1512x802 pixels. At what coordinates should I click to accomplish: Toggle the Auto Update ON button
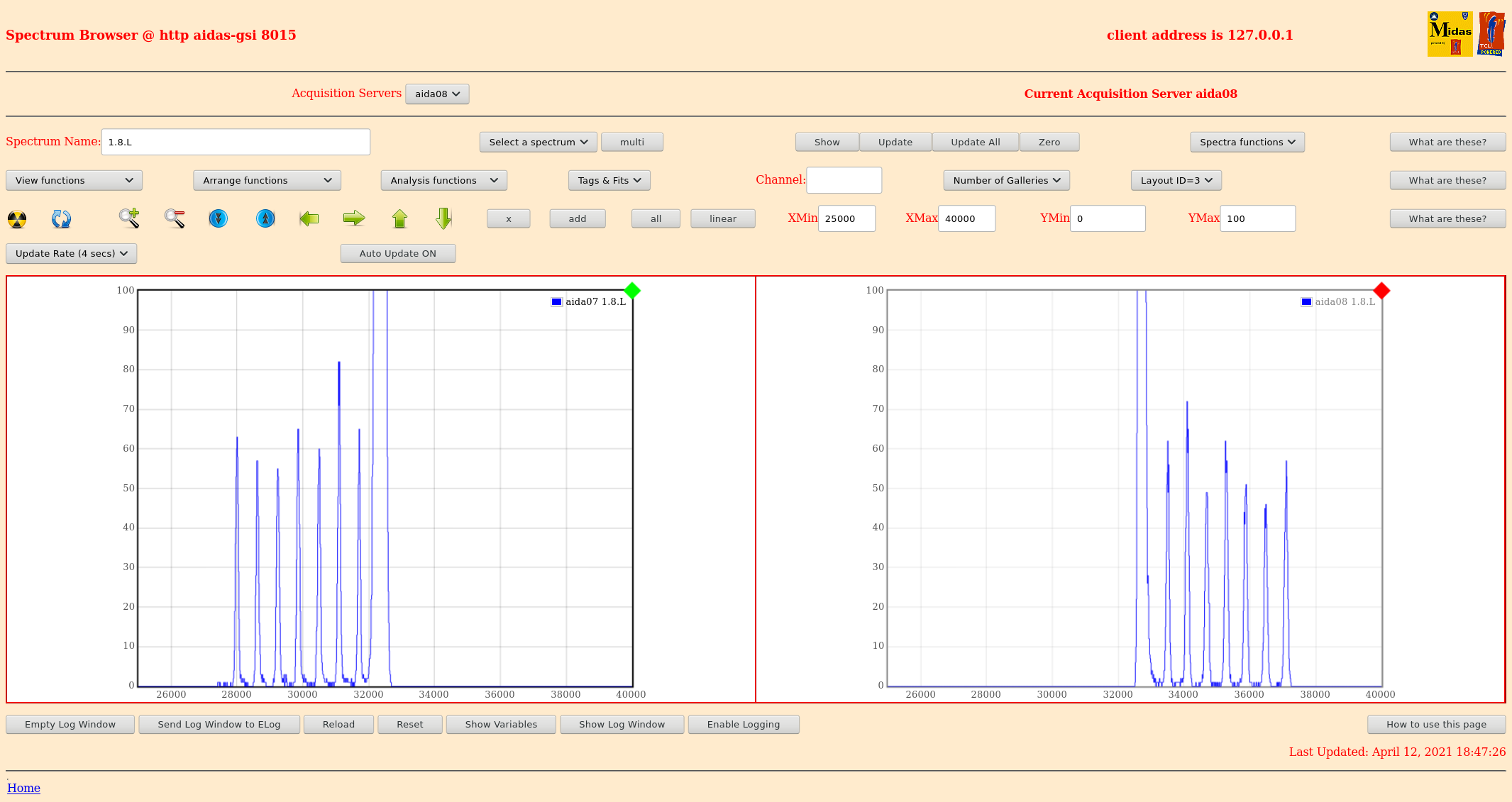tap(398, 254)
